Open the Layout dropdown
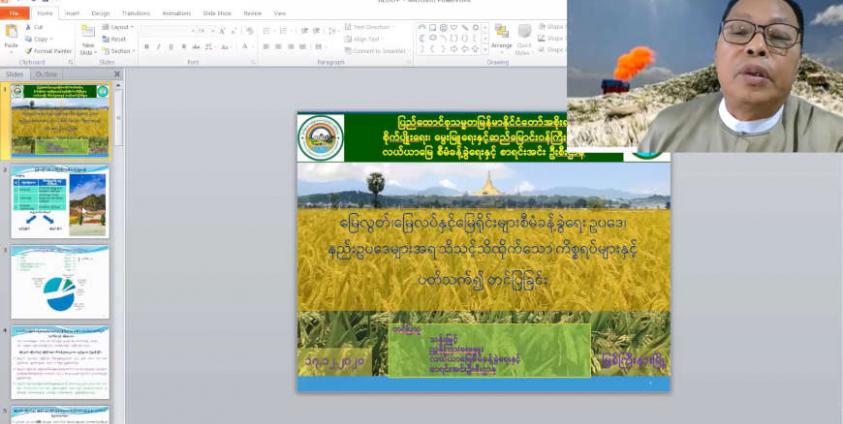843x424 pixels. pyautogui.click(x=118, y=27)
